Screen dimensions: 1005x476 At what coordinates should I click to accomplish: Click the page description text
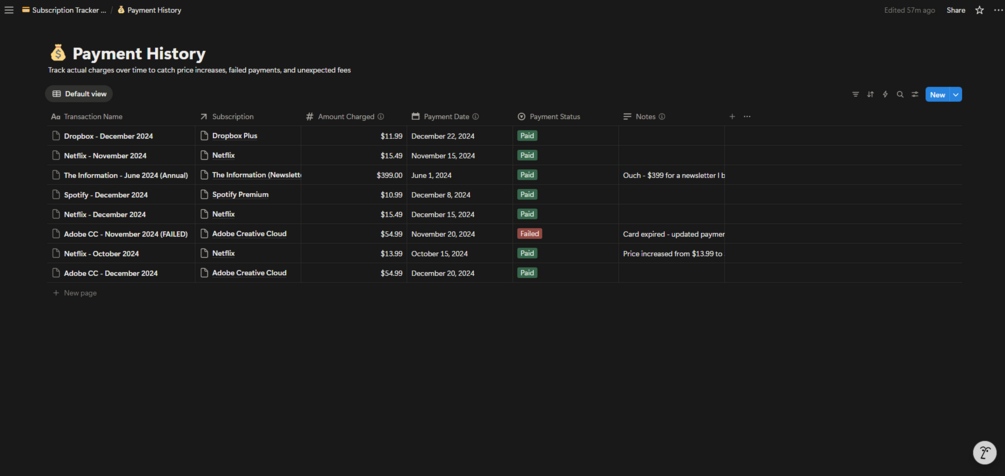199,70
